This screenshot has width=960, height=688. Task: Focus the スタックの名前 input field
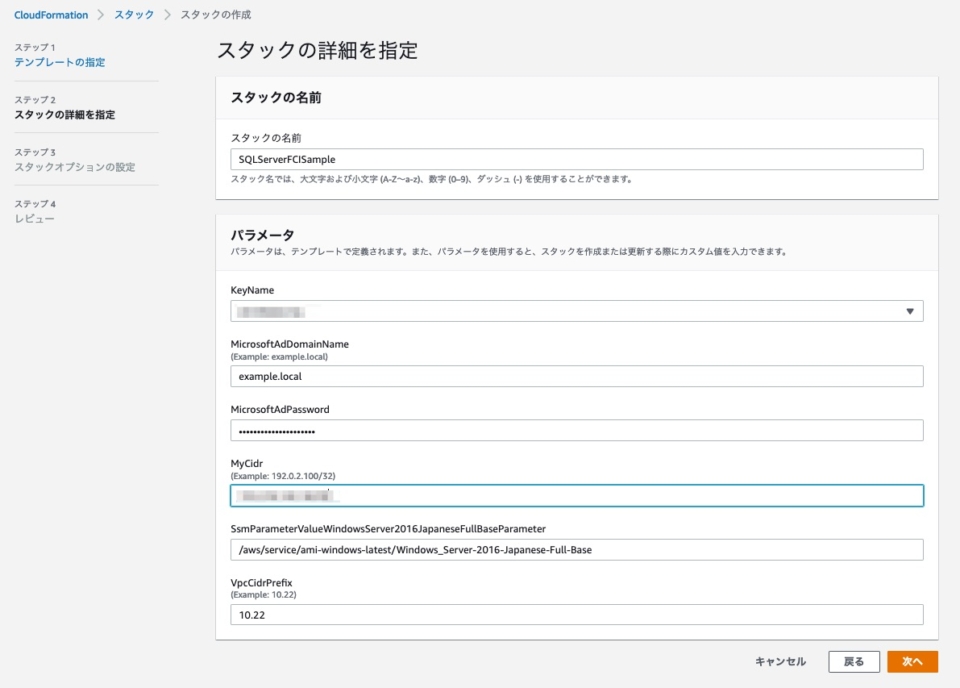(577, 159)
